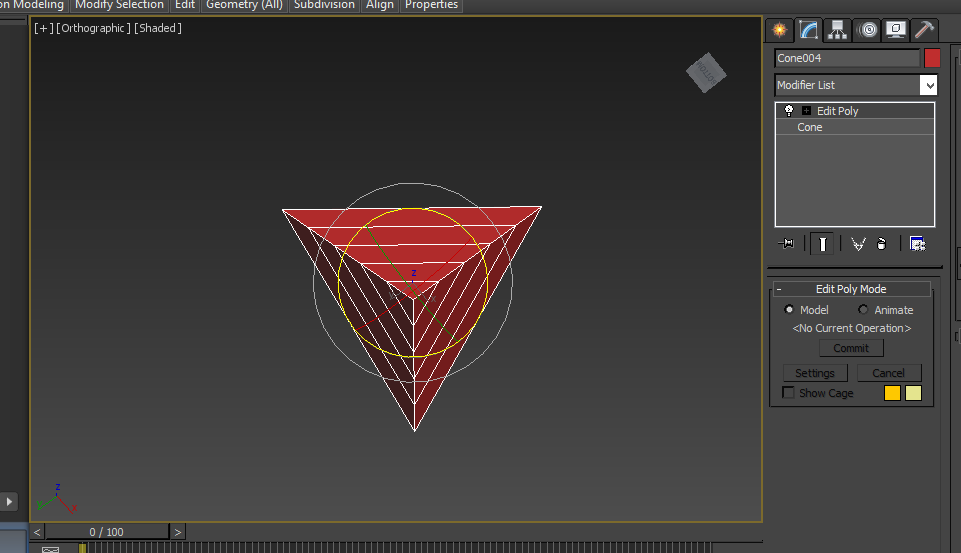The image size is (961, 553).
Task: Step back with the time slider's left arrow
Action: click(x=37, y=532)
